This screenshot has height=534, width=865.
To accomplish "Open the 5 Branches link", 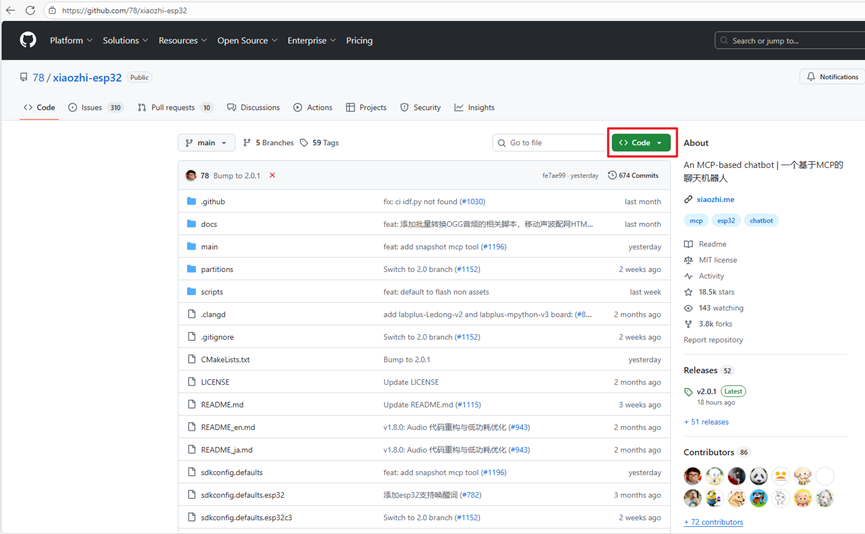I will point(269,142).
